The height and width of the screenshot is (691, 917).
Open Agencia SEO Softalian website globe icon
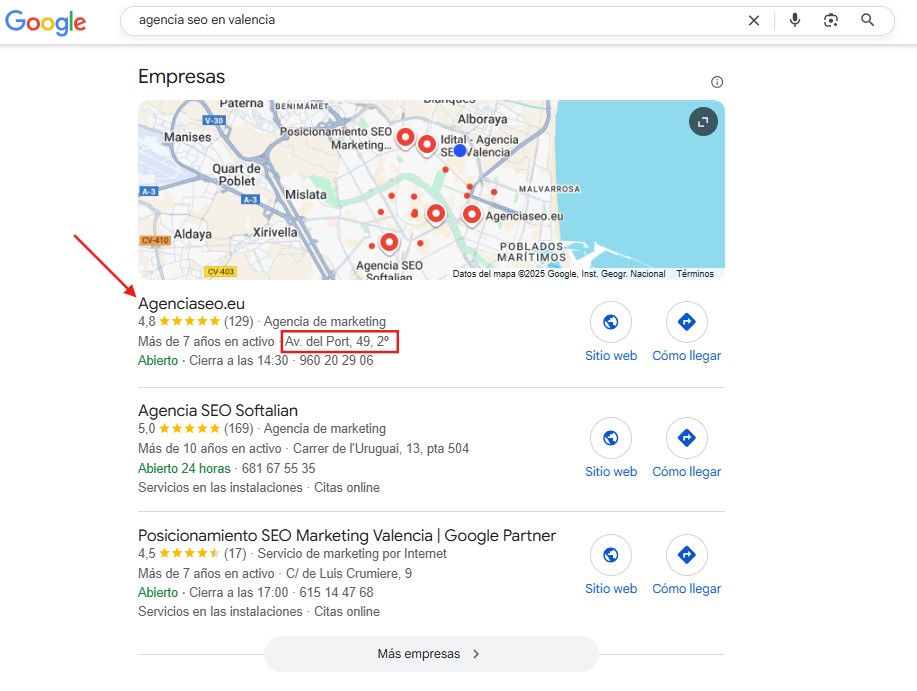(x=611, y=437)
